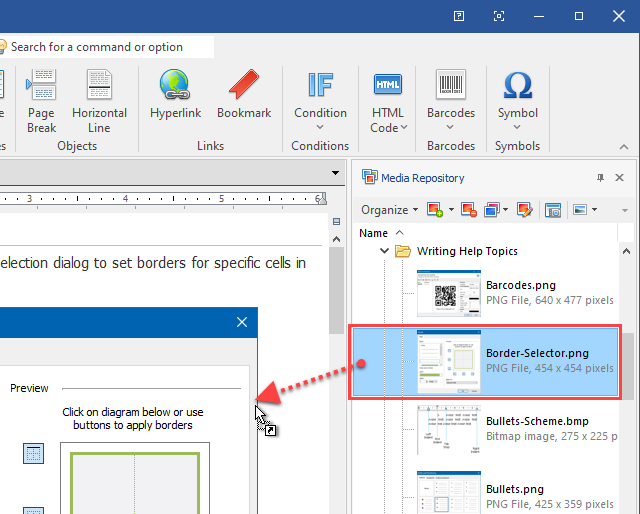Click the Bullets-Scheme.bmp thumbnail
640x514 pixels.
pos(449,429)
